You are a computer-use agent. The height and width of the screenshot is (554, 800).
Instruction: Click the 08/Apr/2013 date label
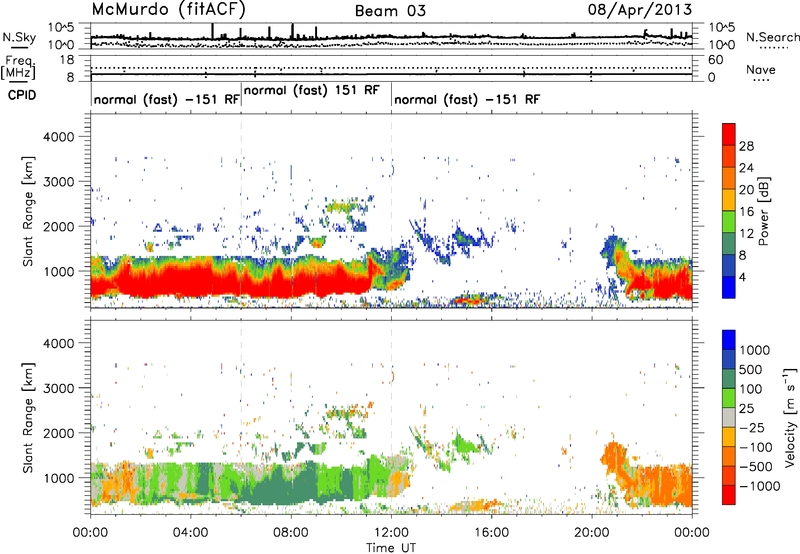pos(640,9)
